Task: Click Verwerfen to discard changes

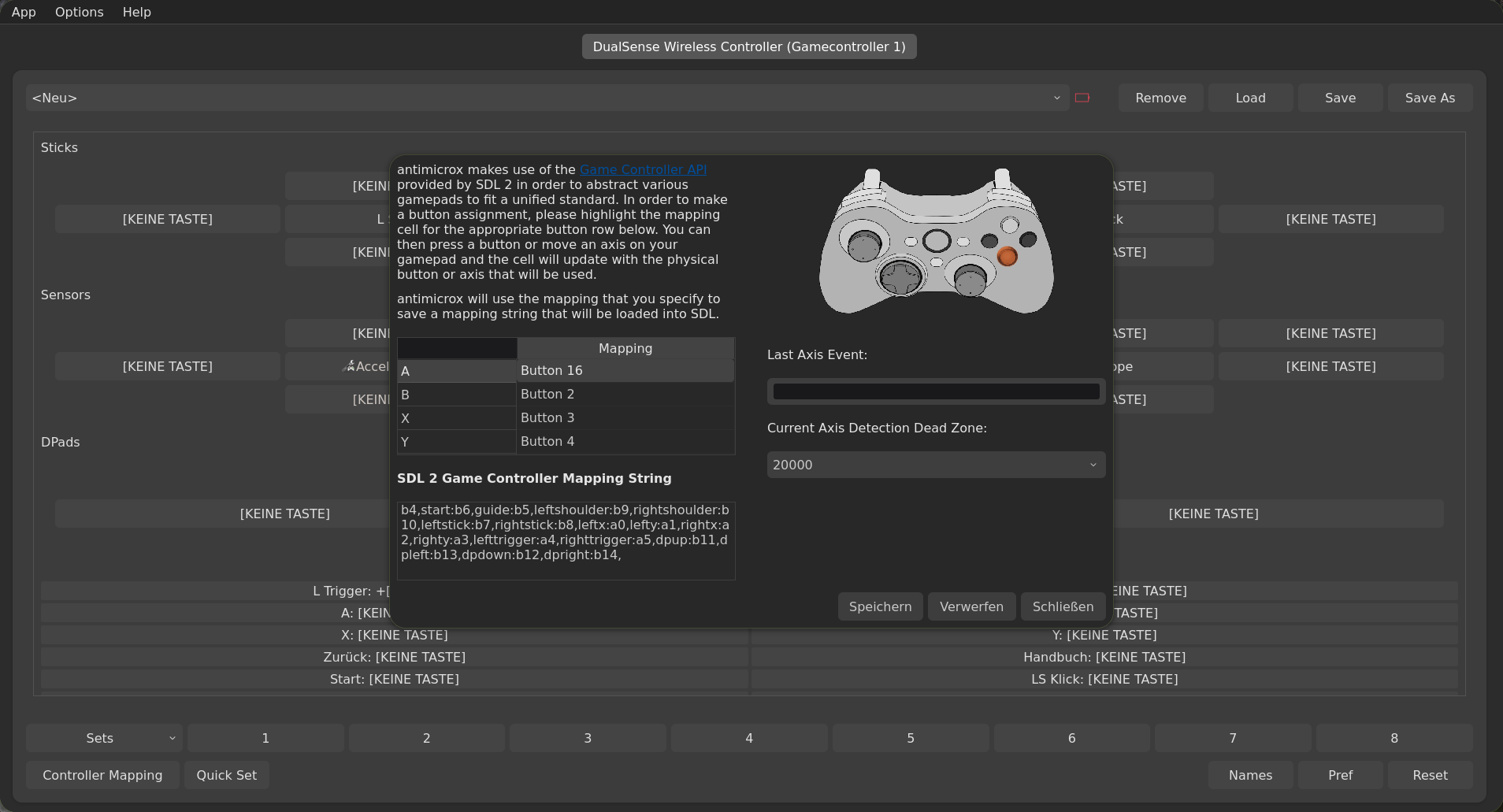Action: pos(971,606)
